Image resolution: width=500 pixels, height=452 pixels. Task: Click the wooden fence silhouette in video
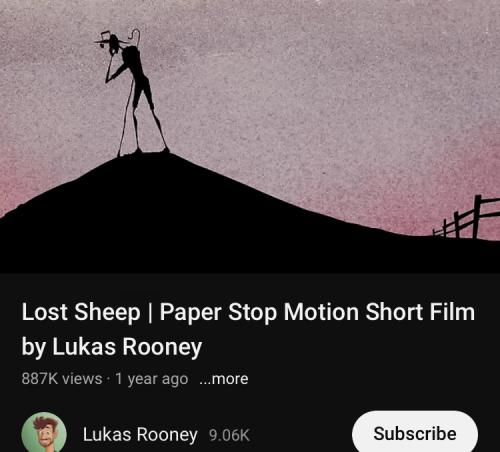[x=467, y=218]
